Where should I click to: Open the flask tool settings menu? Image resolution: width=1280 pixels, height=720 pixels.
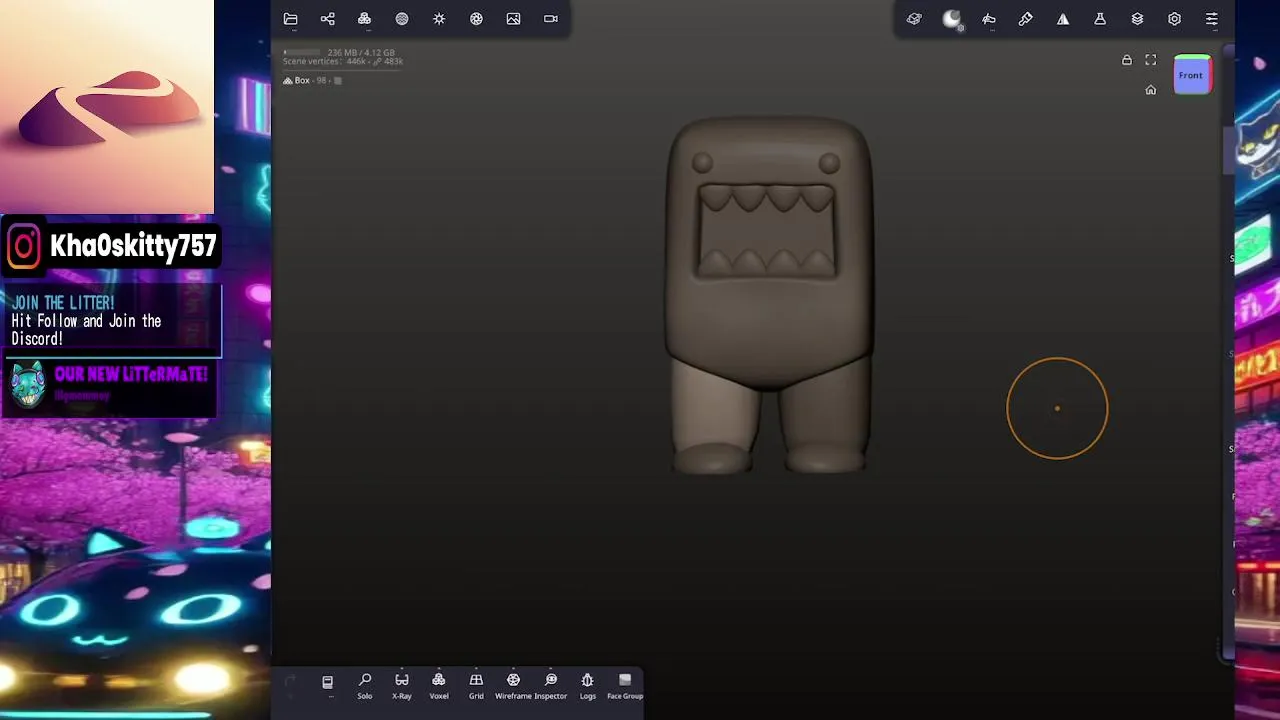click(1100, 19)
